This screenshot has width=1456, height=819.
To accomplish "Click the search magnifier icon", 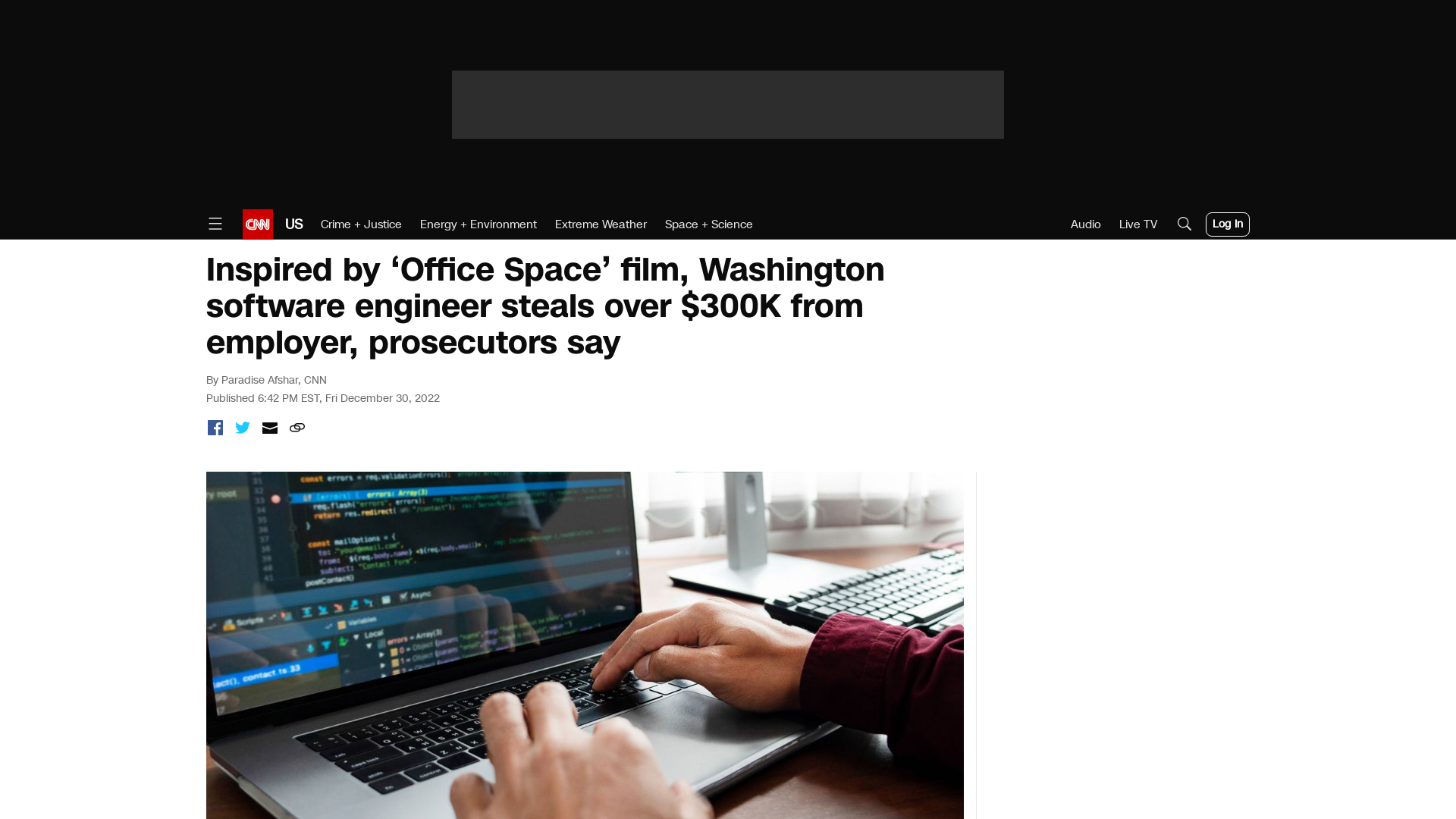I will tap(1184, 223).
